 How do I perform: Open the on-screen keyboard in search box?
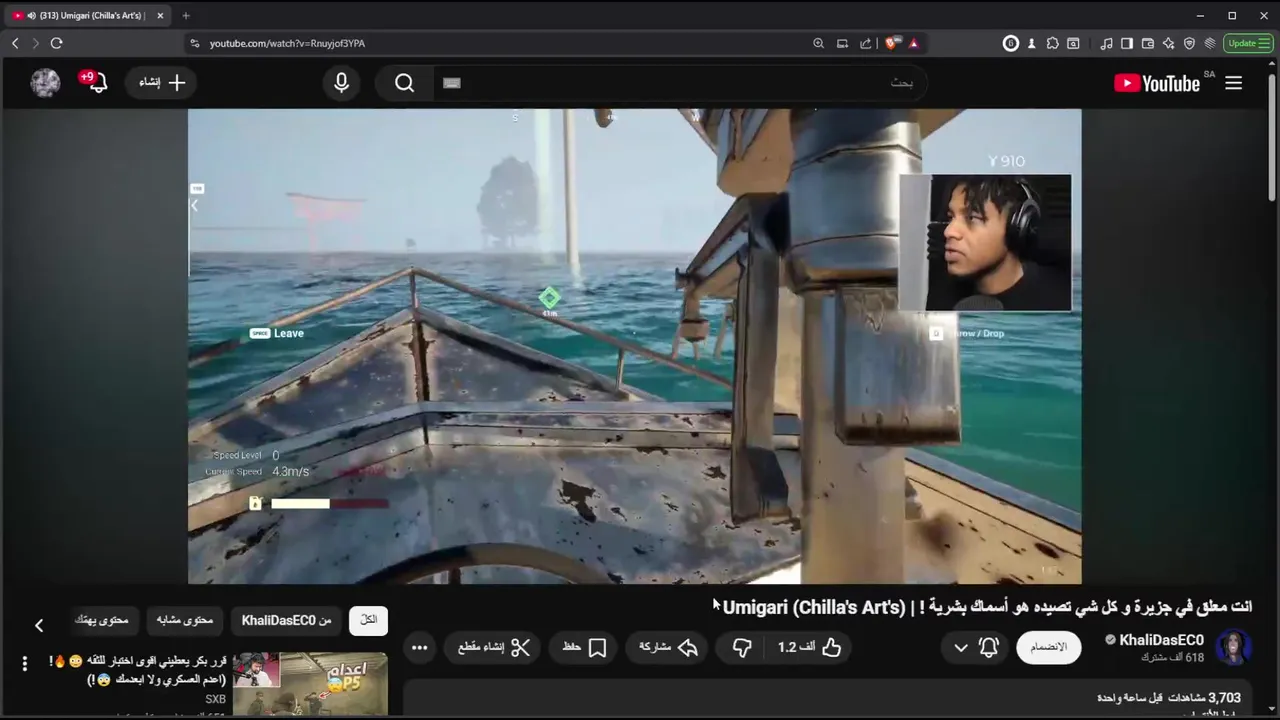451,83
